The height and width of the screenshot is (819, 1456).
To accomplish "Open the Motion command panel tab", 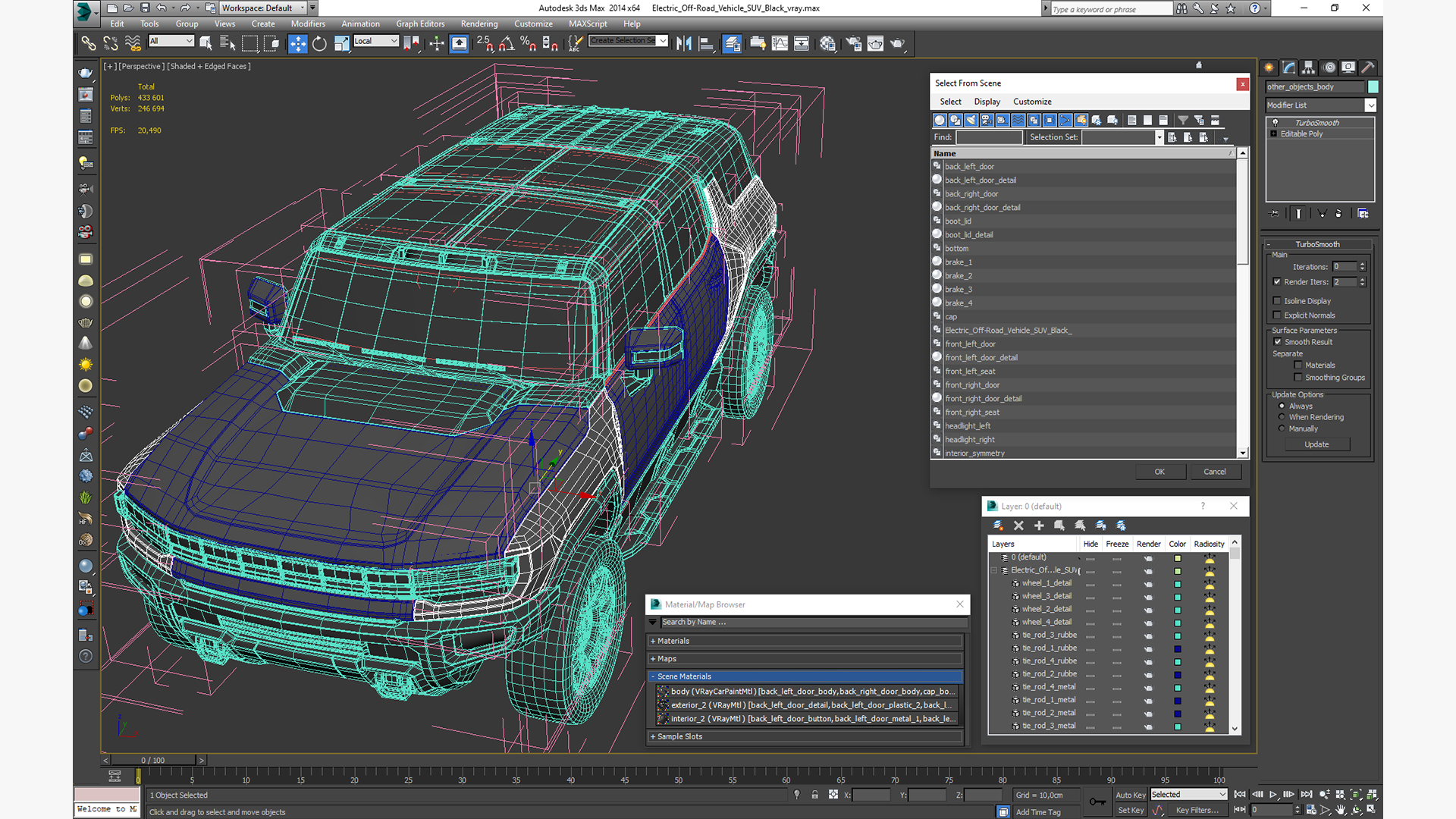I will click(x=1329, y=67).
